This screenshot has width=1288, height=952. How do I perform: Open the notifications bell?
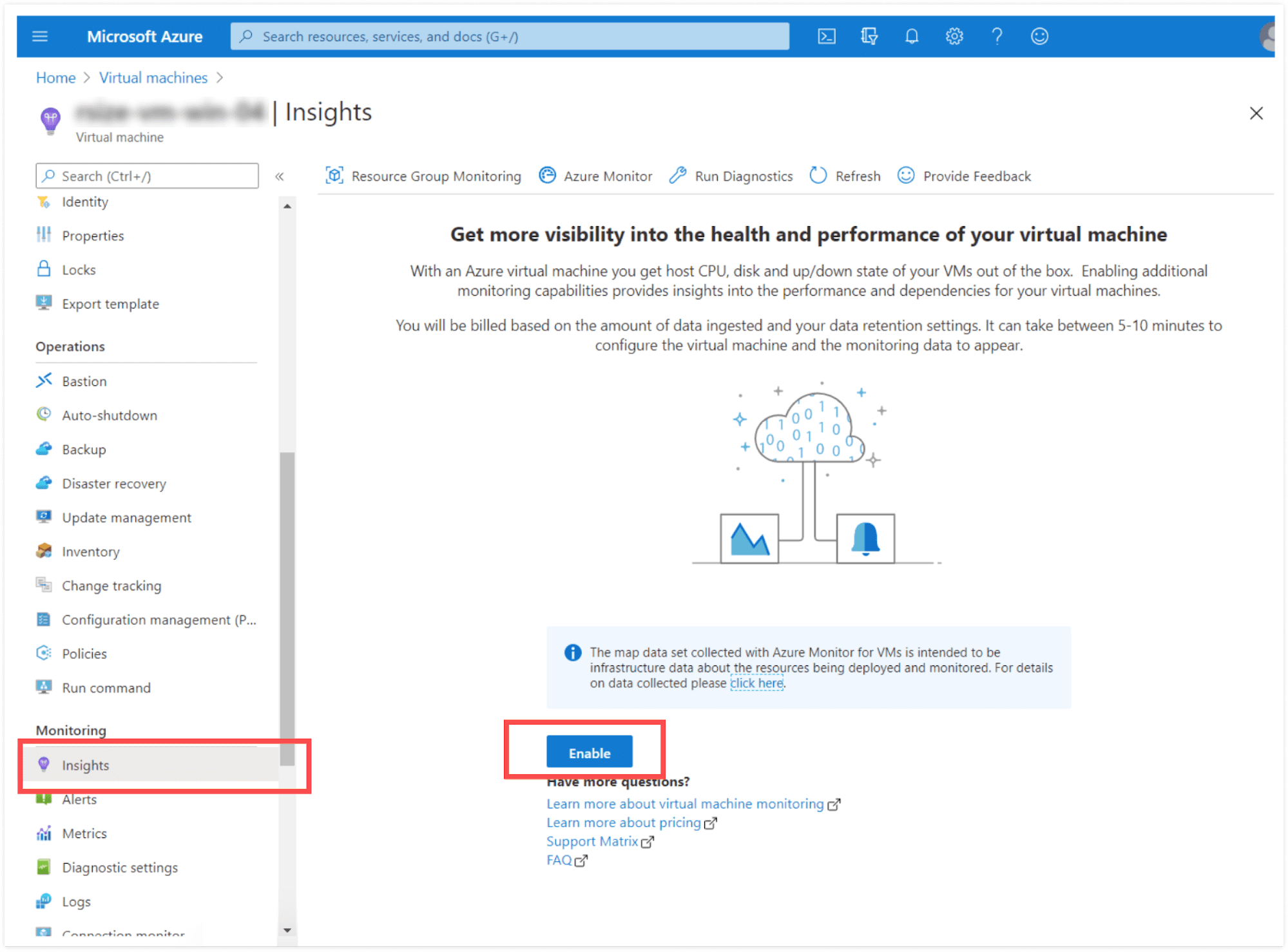(911, 37)
